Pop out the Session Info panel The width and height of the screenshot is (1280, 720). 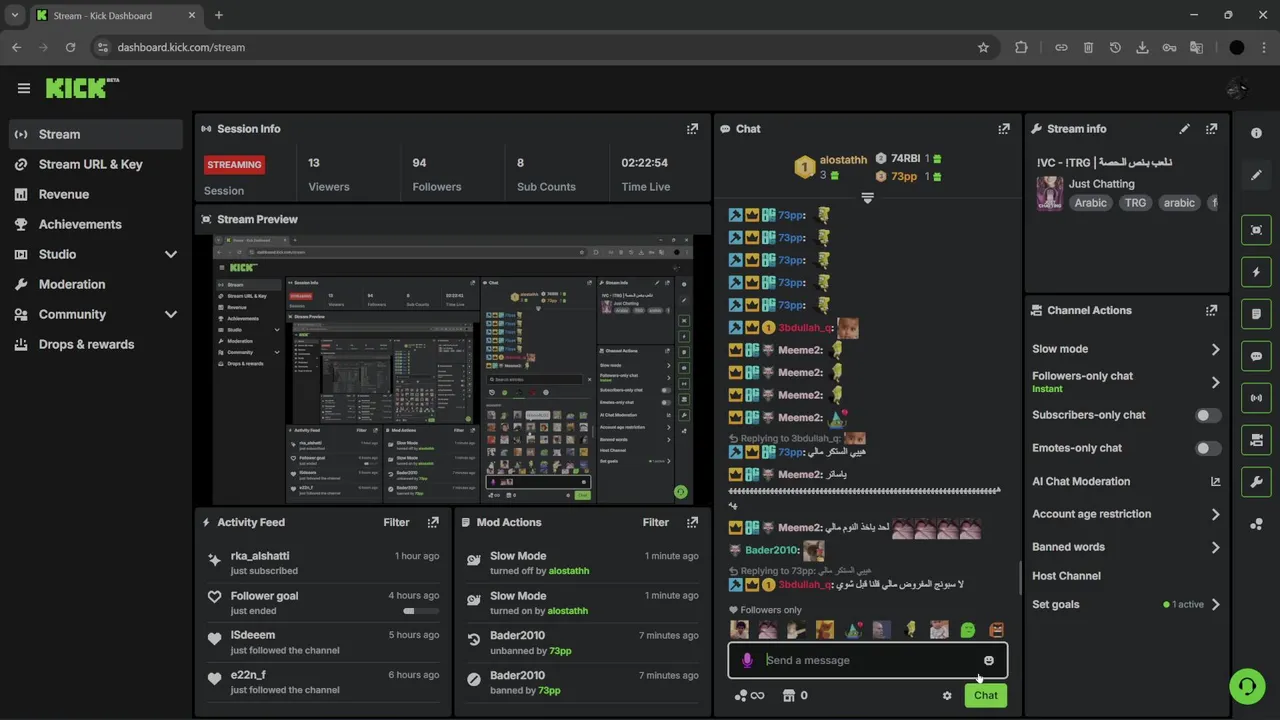pyautogui.click(x=692, y=129)
